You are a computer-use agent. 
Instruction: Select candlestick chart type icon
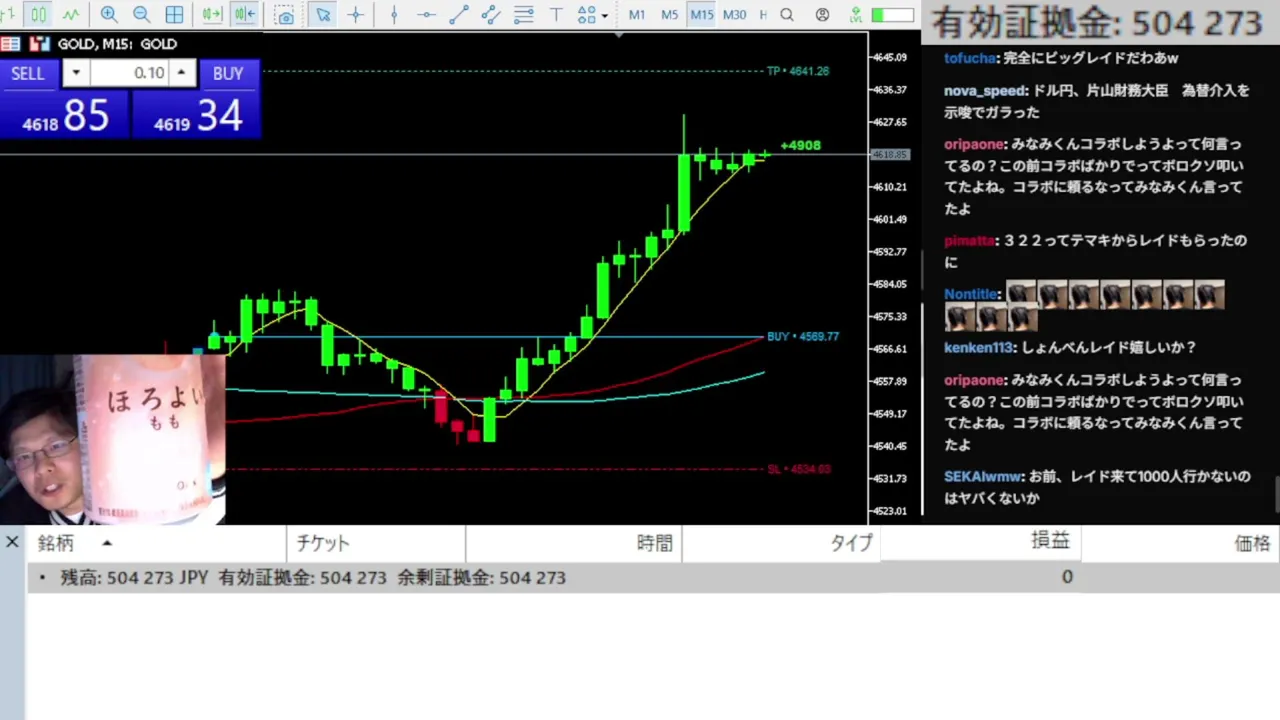click(x=37, y=15)
